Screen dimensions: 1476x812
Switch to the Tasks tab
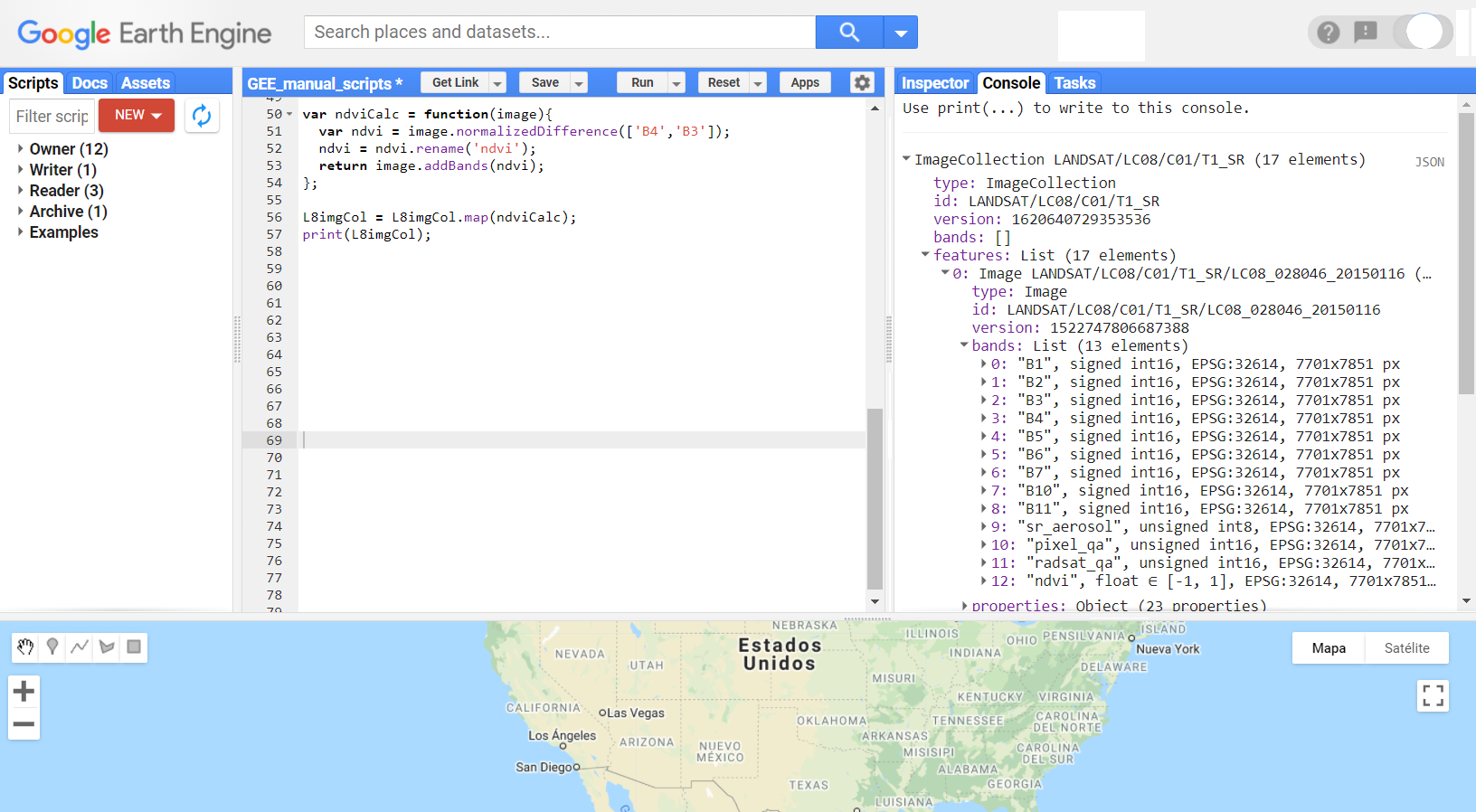(1074, 83)
